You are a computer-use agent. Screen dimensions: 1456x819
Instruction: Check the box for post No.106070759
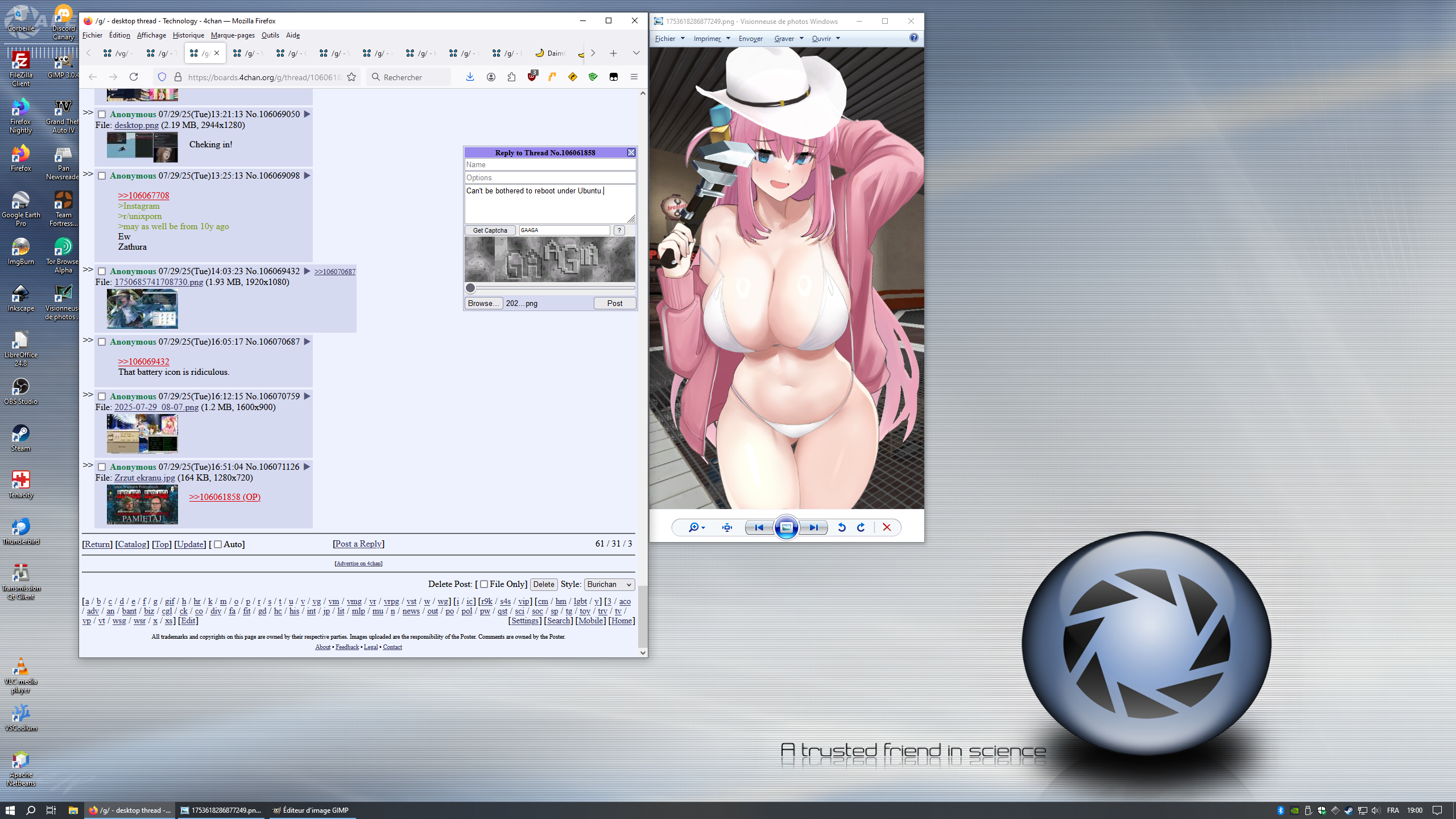point(102,396)
